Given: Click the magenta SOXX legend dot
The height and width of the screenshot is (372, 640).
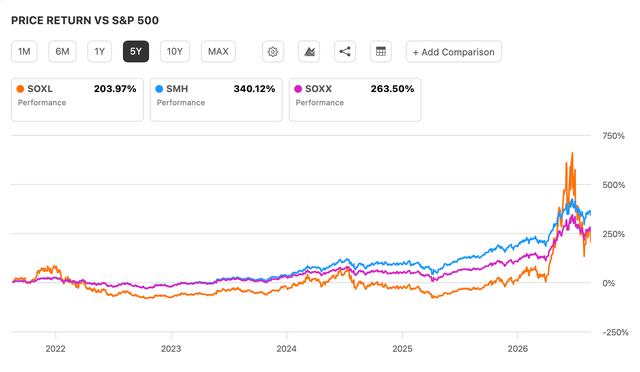Looking at the screenshot, I should [x=298, y=89].
